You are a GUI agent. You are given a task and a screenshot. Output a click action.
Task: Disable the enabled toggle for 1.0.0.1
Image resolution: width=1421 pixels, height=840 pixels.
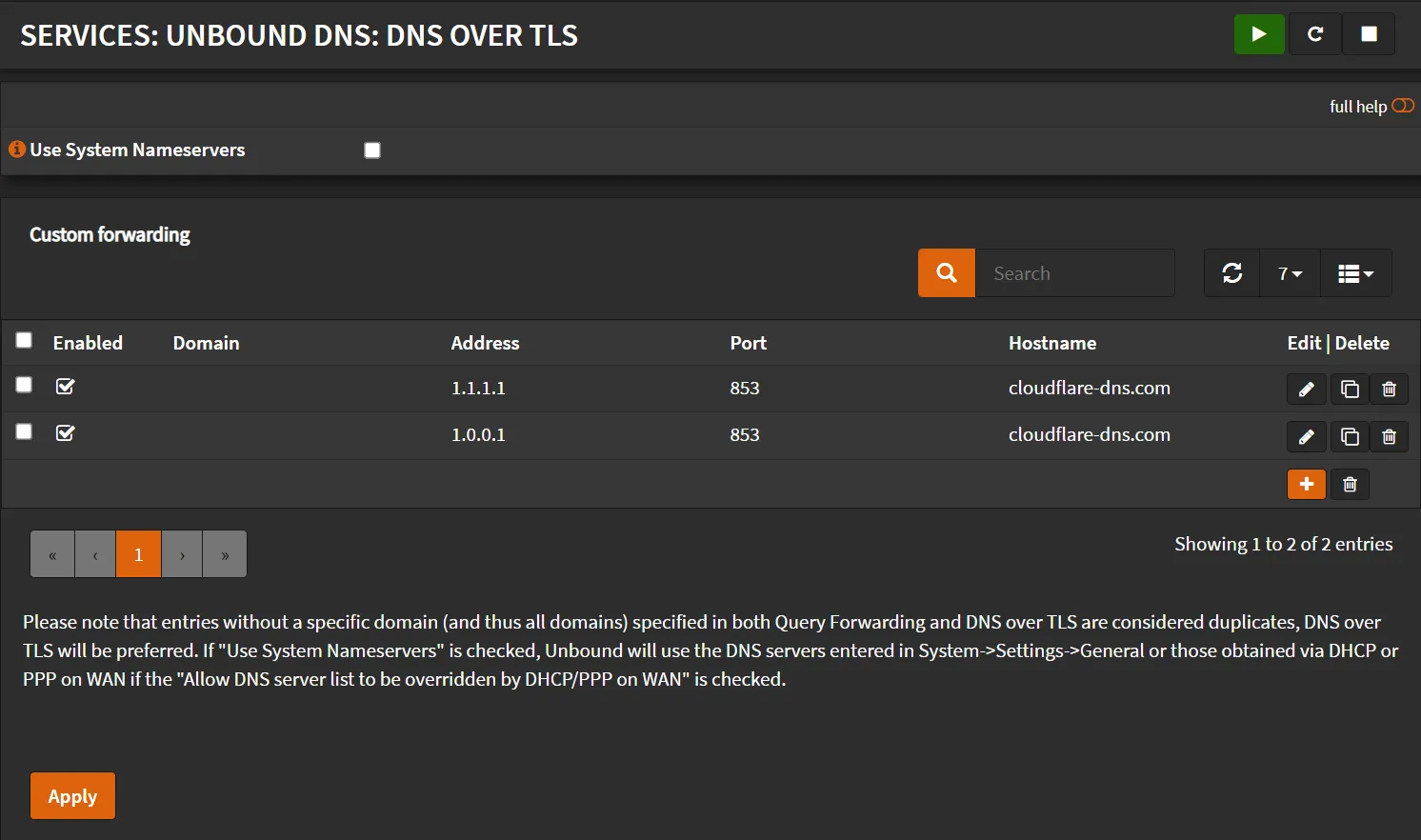pyautogui.click(x=65, y=433)
